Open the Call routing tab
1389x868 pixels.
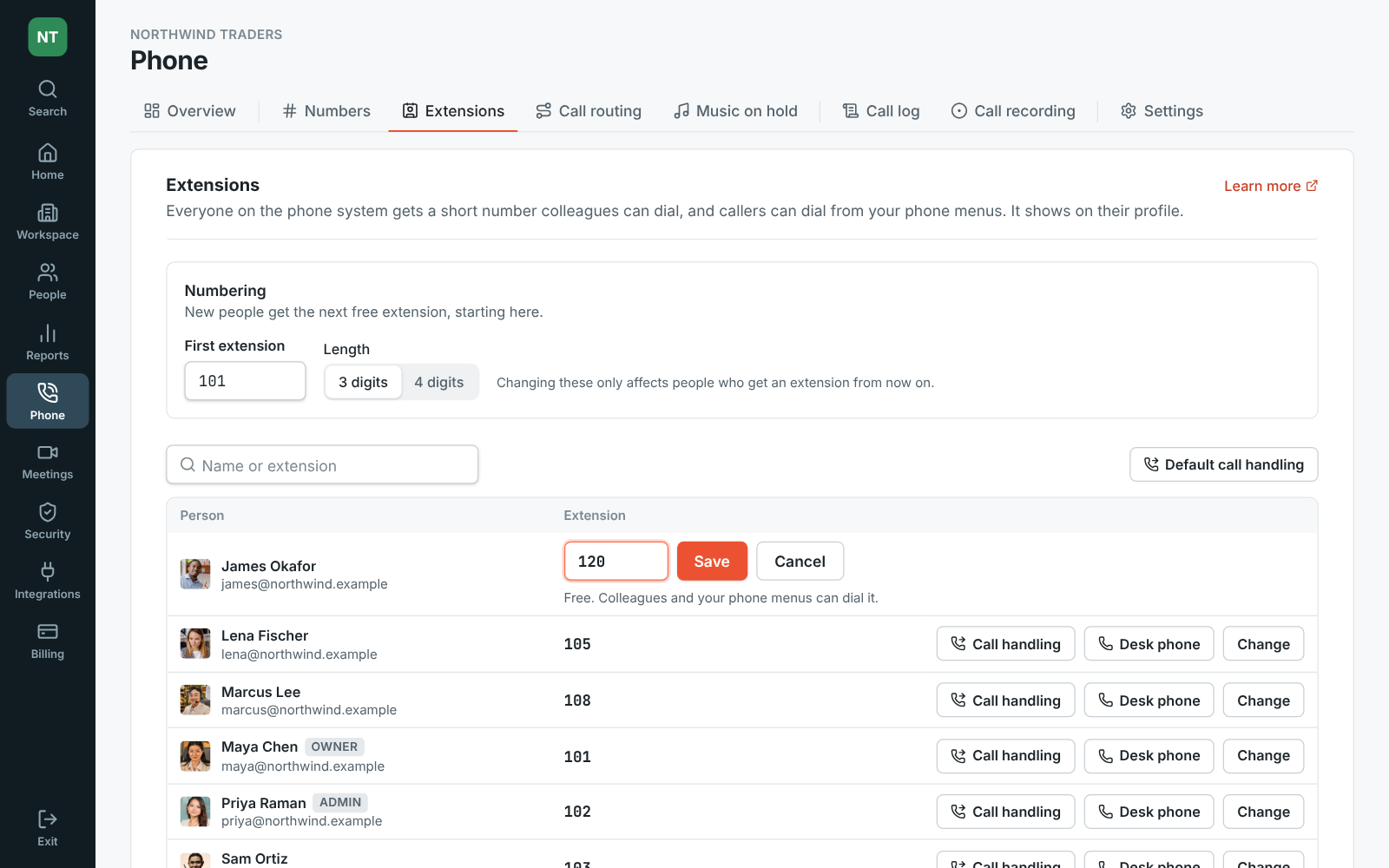589,111
